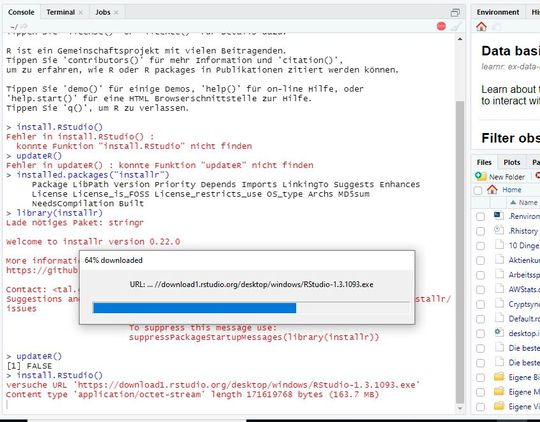This screenshot has width=540, height=422.
Task: Stop the running R command with the red stop icon
Action: point(441,26)
